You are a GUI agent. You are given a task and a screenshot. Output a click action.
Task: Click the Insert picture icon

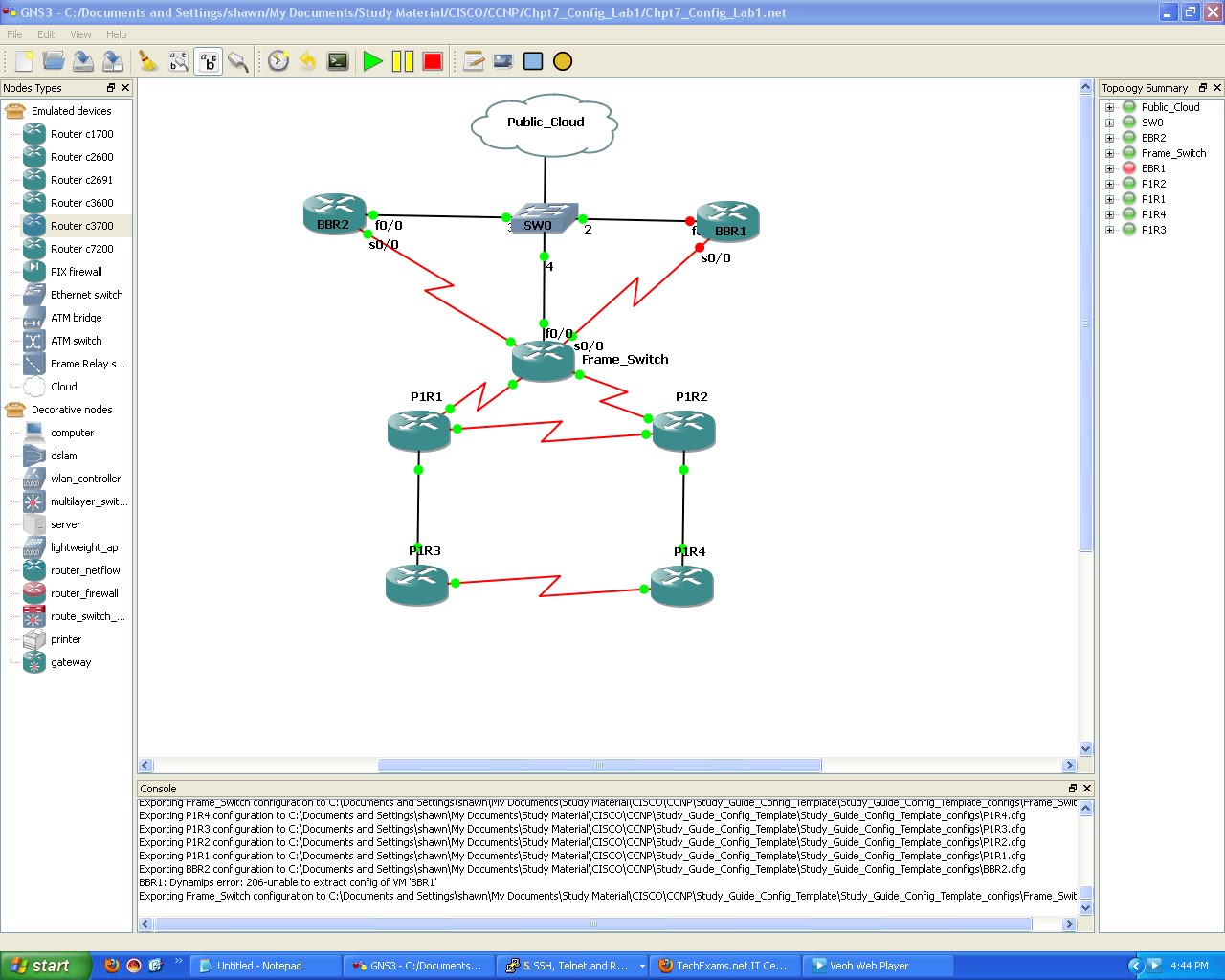[x=503, y=61]
